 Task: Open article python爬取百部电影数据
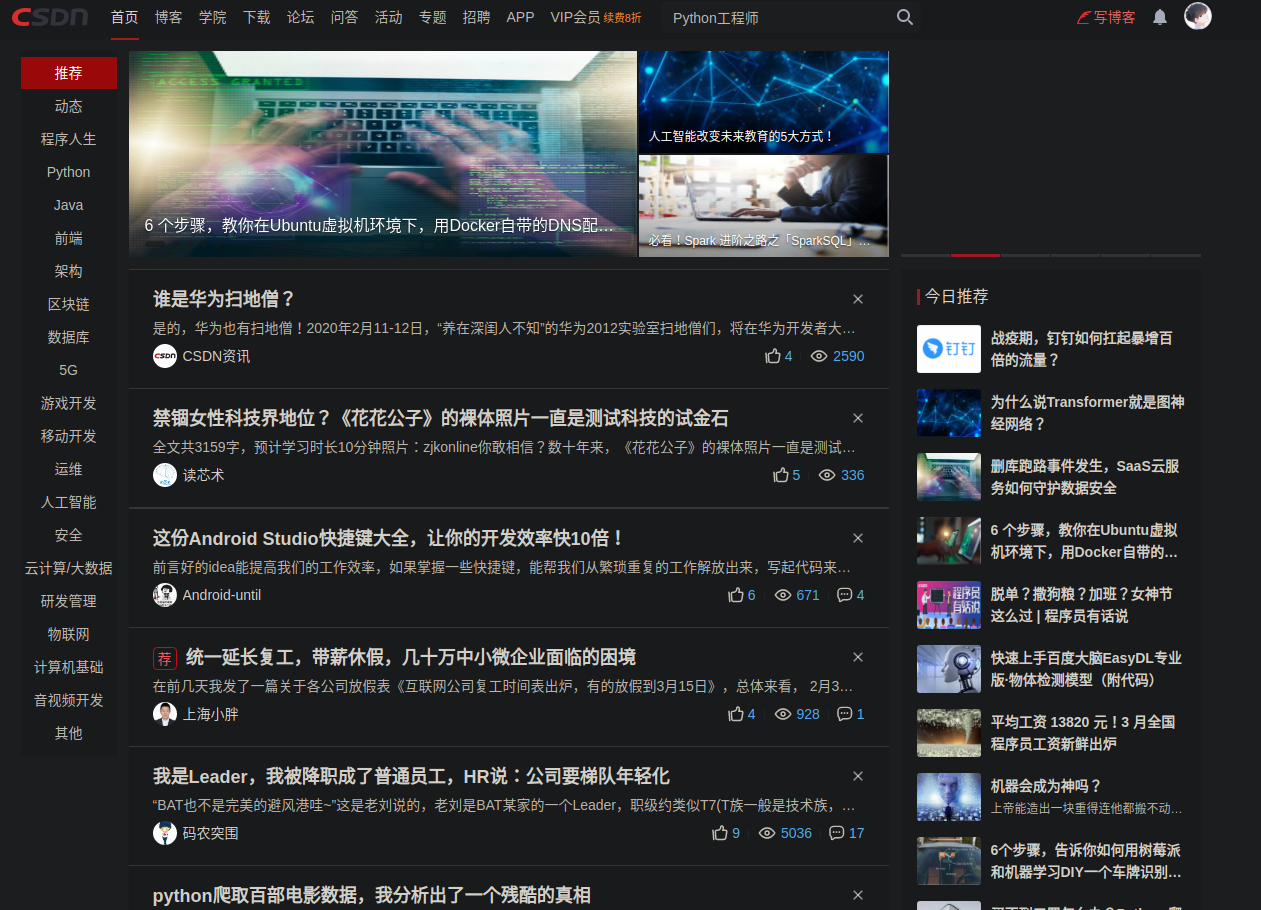pyautogui.click(x=372, y=895)
